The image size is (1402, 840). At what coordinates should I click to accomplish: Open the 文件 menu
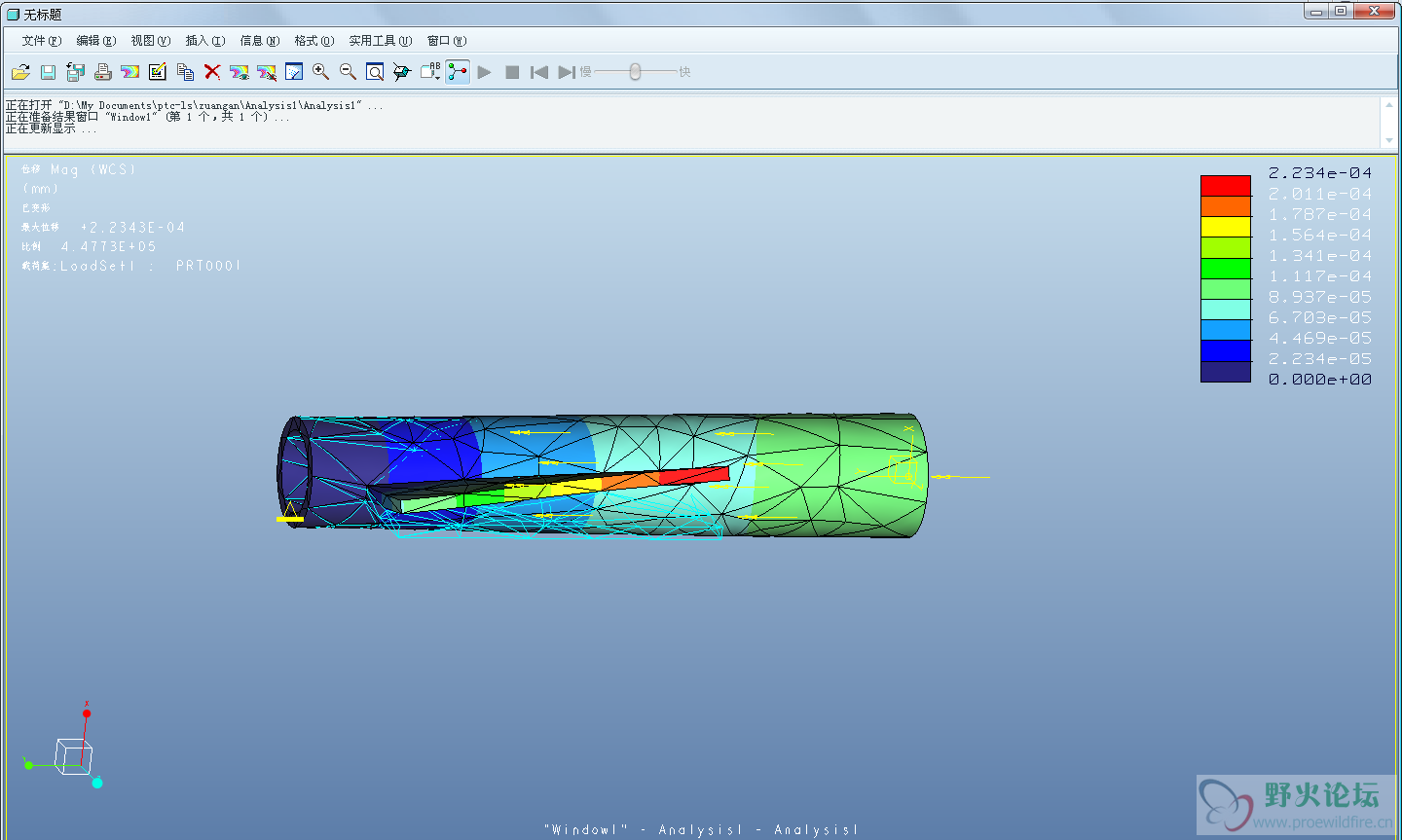[x=42, y=41]
